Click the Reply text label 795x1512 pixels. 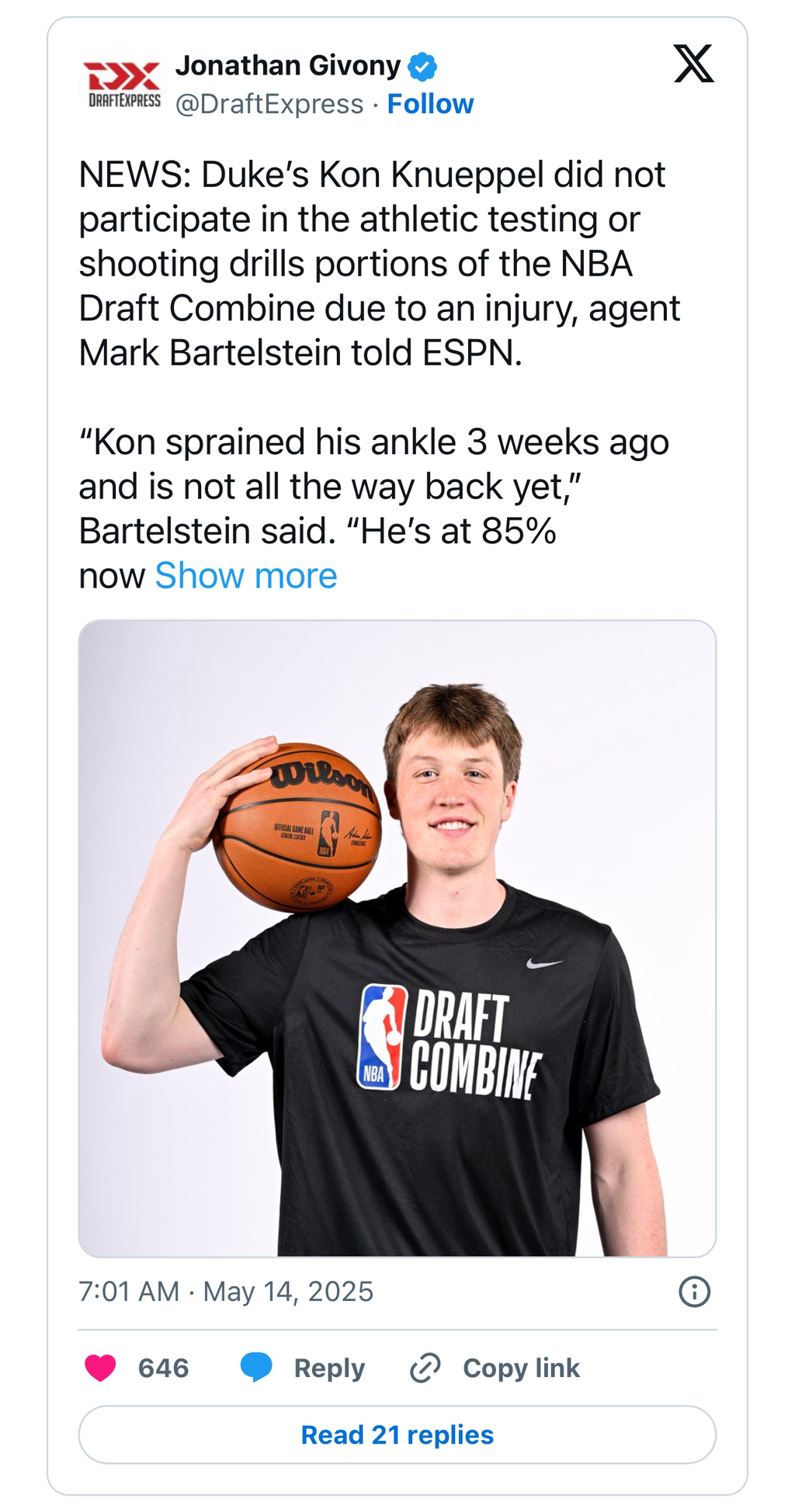329,1368
